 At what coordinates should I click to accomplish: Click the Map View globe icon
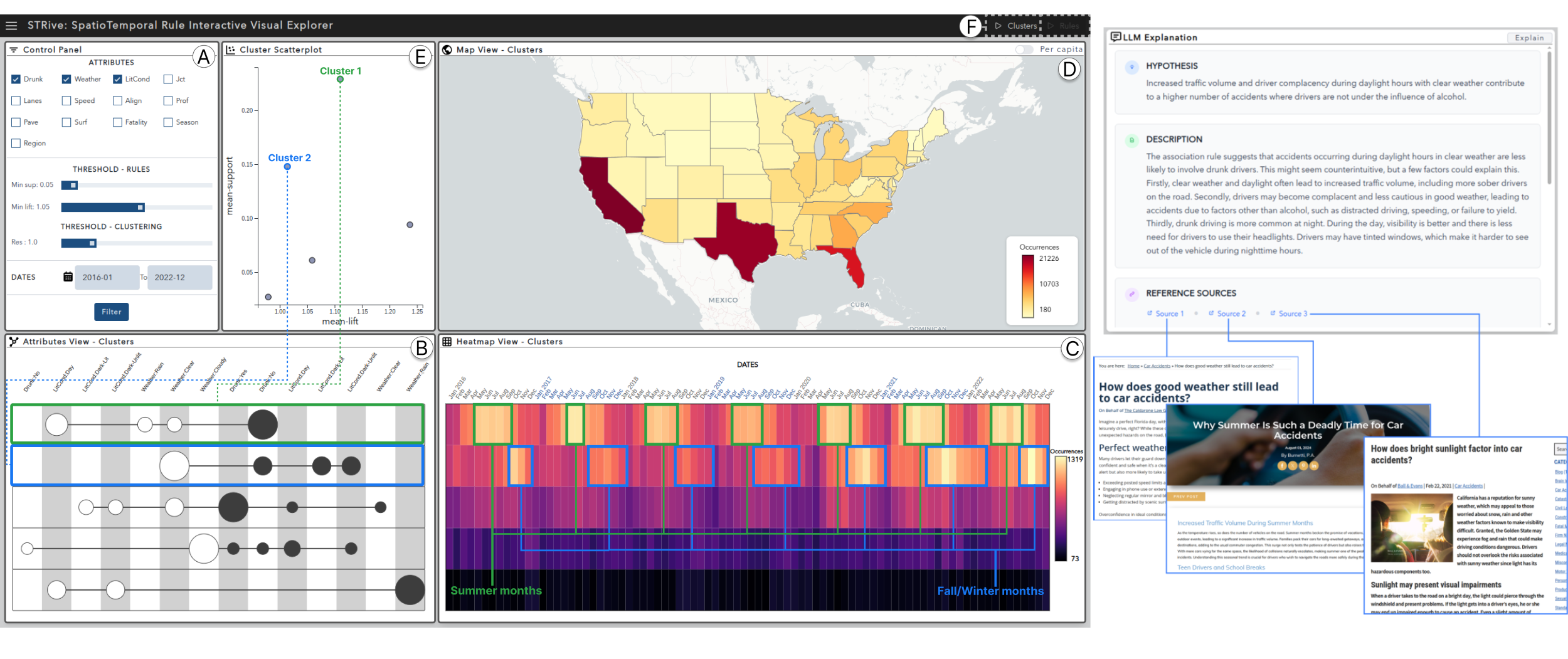tap(447, 50)
